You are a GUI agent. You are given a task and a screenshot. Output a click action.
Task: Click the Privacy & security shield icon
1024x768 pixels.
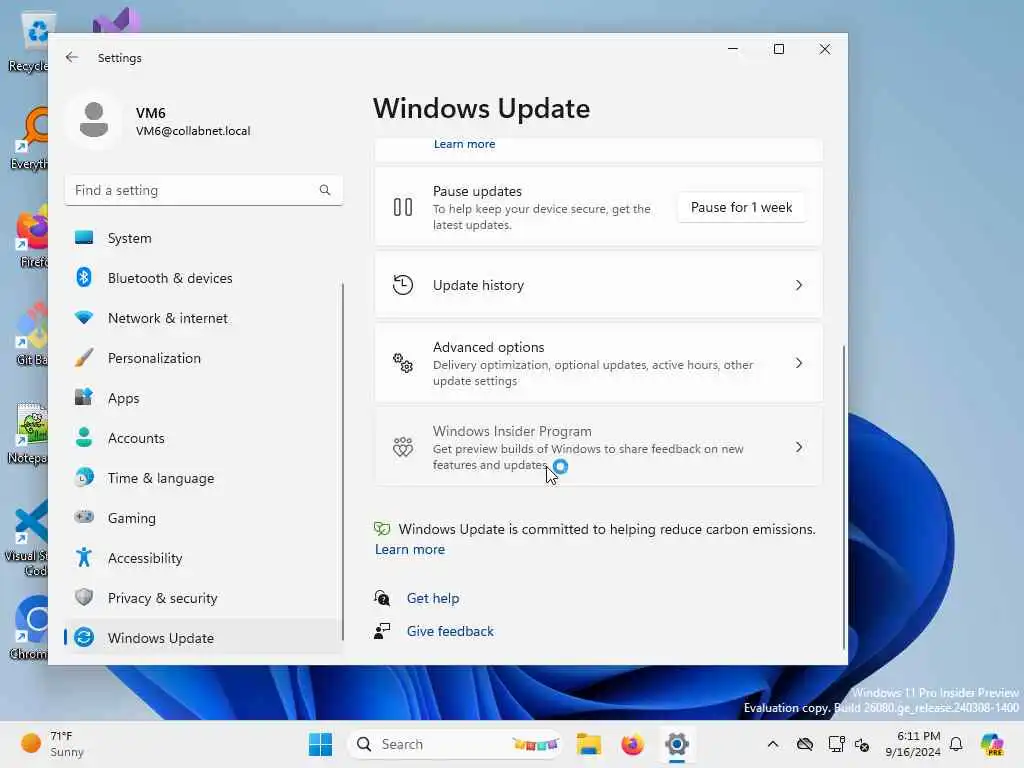click(84, 597)
